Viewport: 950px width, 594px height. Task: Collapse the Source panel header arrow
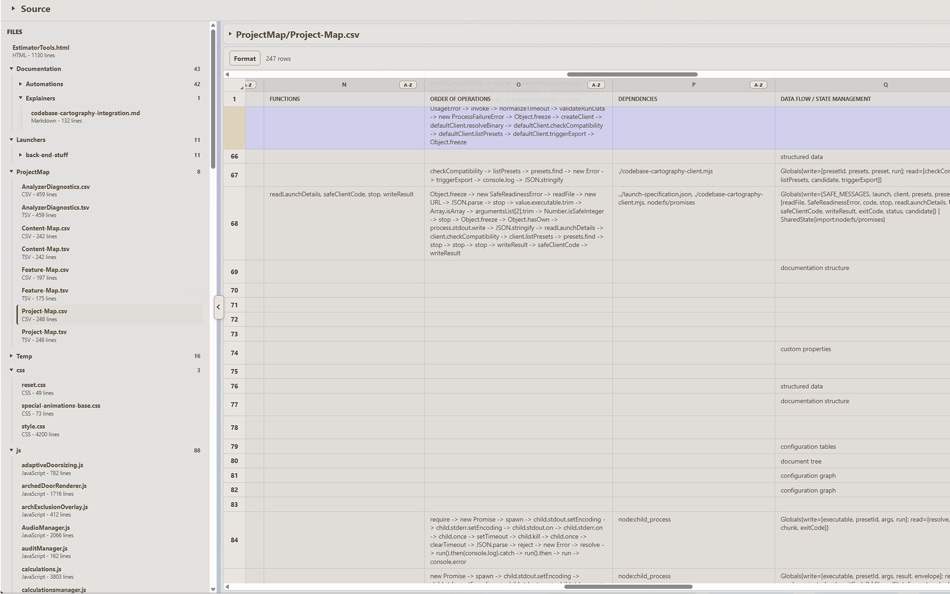13,8
